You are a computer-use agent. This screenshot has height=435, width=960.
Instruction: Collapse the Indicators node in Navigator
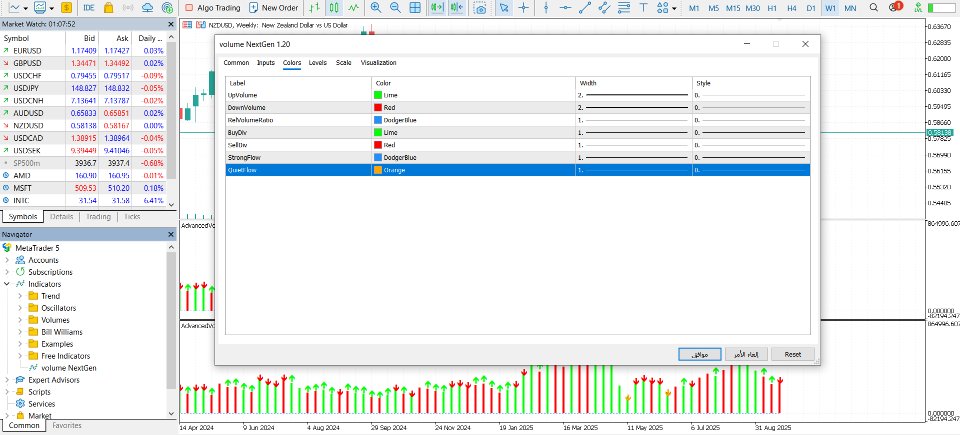(7, 284)
